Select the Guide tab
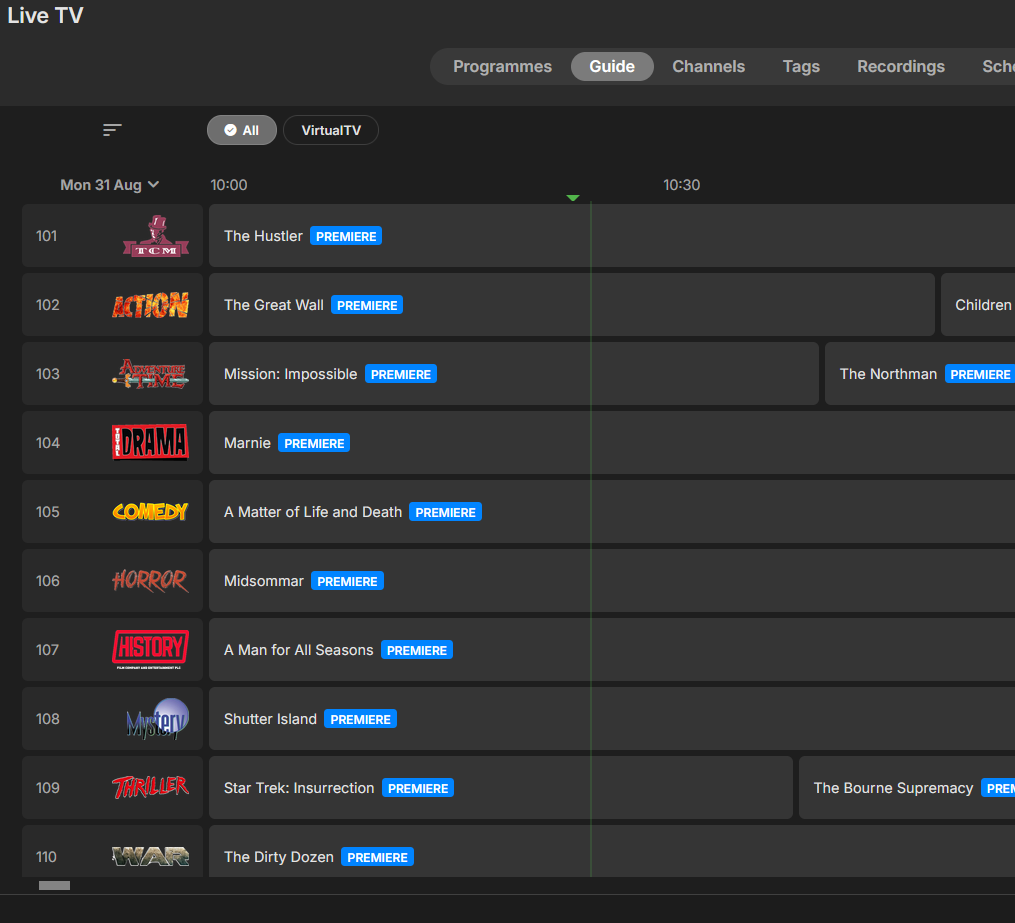1015x923 pixels. 612,67
